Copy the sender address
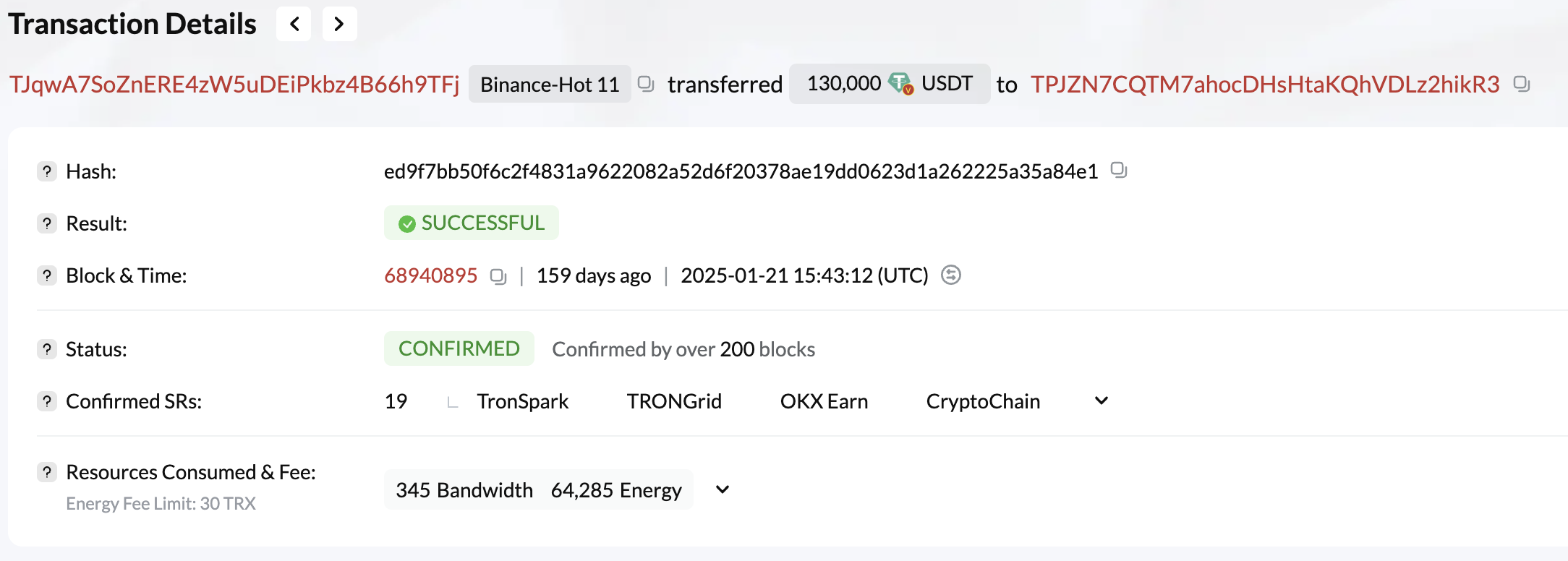Screen dimensions: 1568x561 [646, 84]
